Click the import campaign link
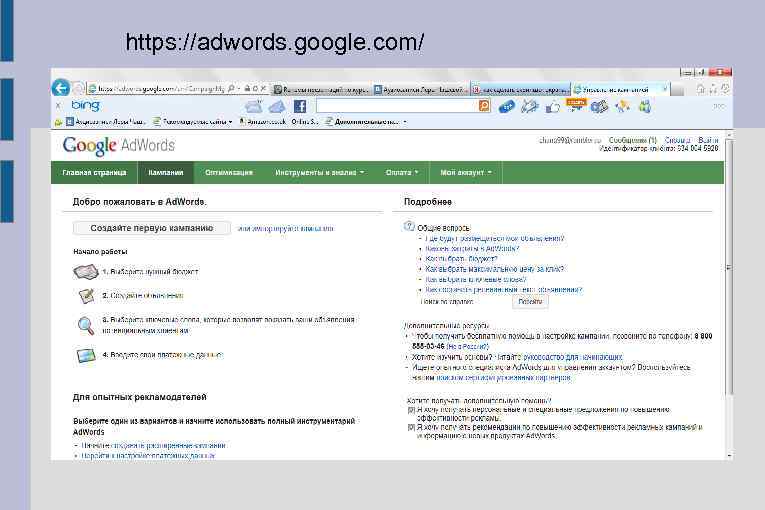765x510 pixels. click(x=285, y=228)
